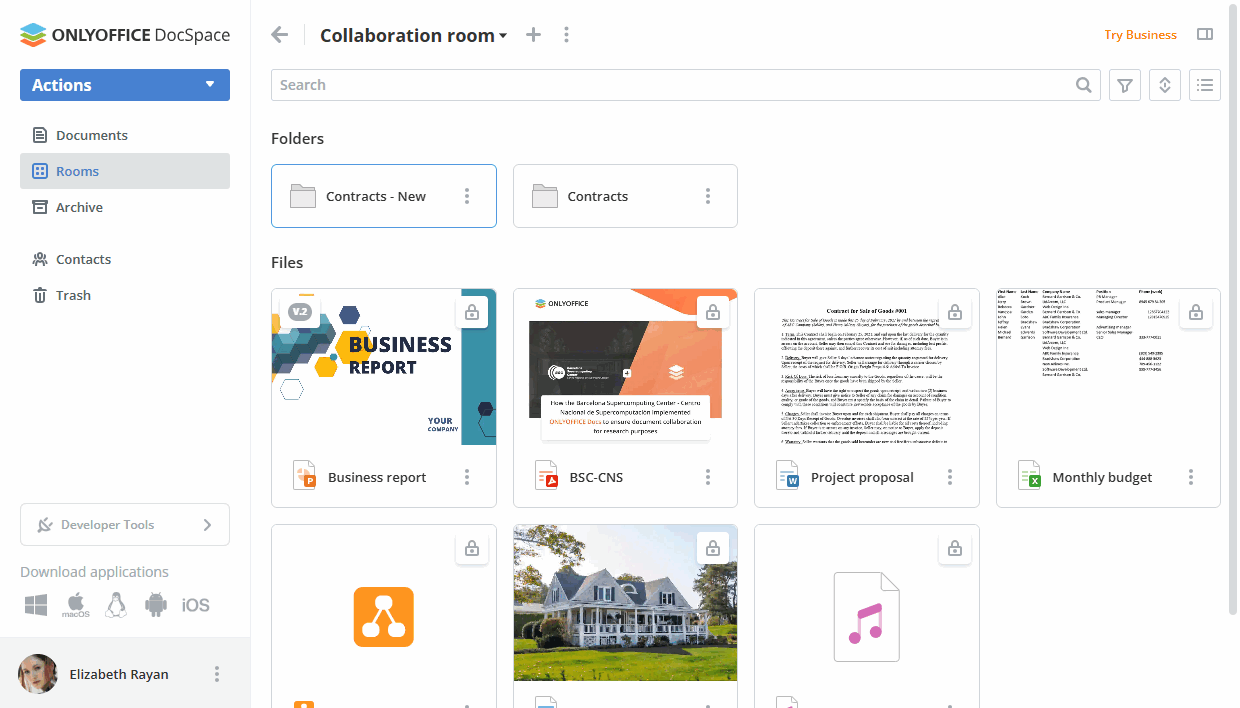Go back using the arrow icon

[280, 35]
